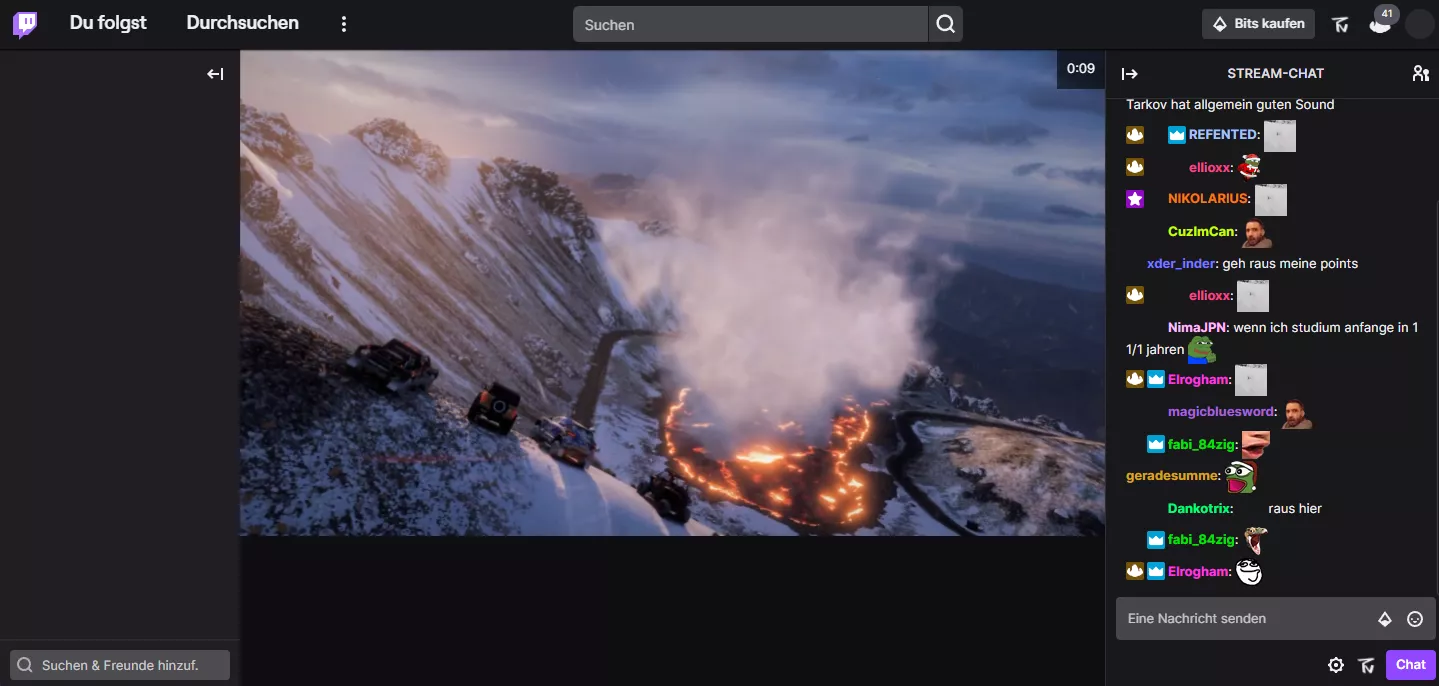The height and width of the screenshot is (686, 1439).
Task: Click the Pepe emote in geradesumme's message
Action: pos(1240,477)
